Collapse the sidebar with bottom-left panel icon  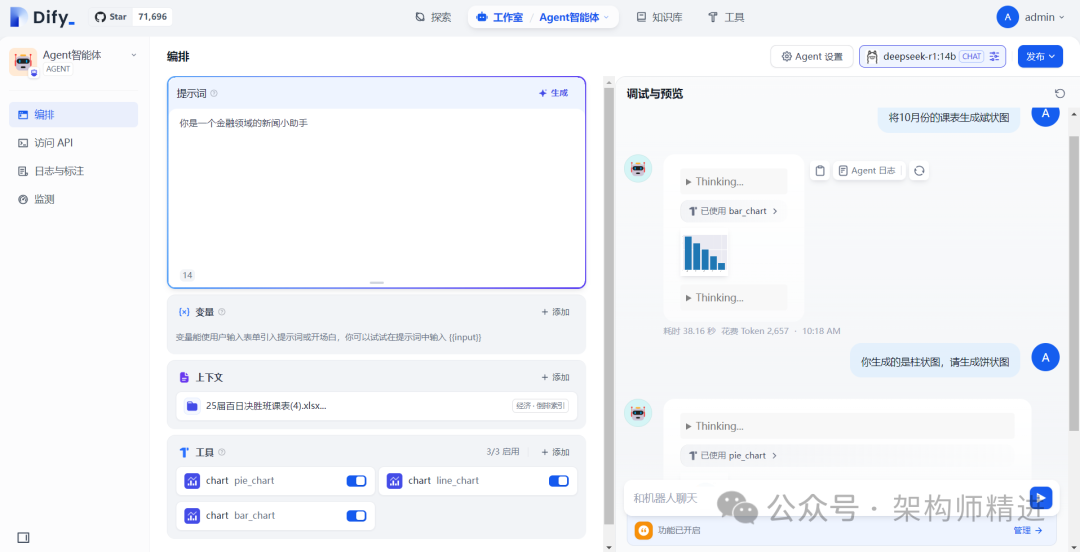[23, 538]
